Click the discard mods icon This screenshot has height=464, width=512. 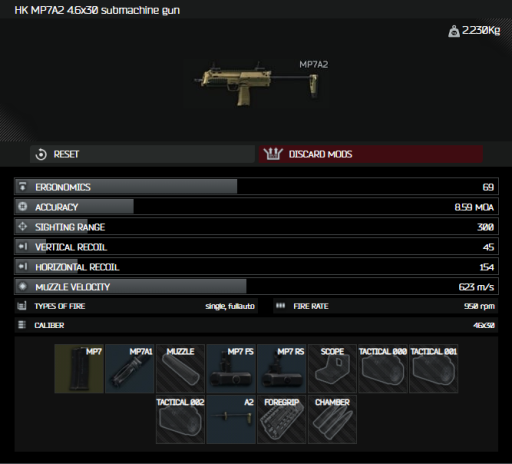pos(273,154)
